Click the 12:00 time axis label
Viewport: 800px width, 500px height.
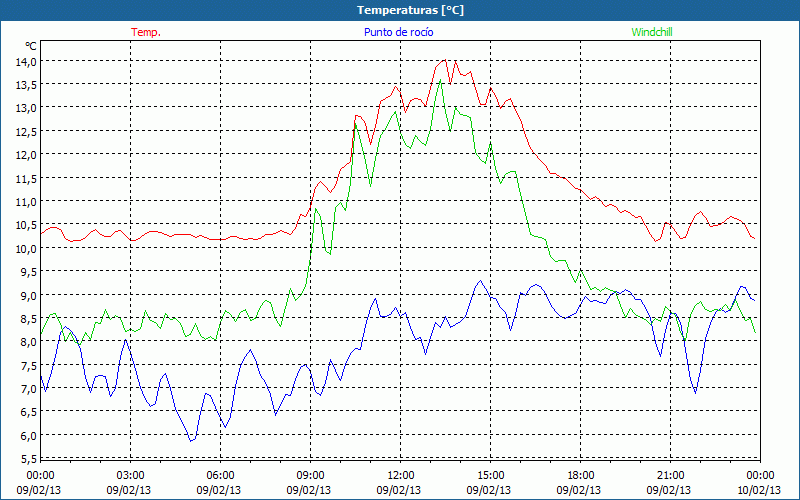click(x=401, y=476)
